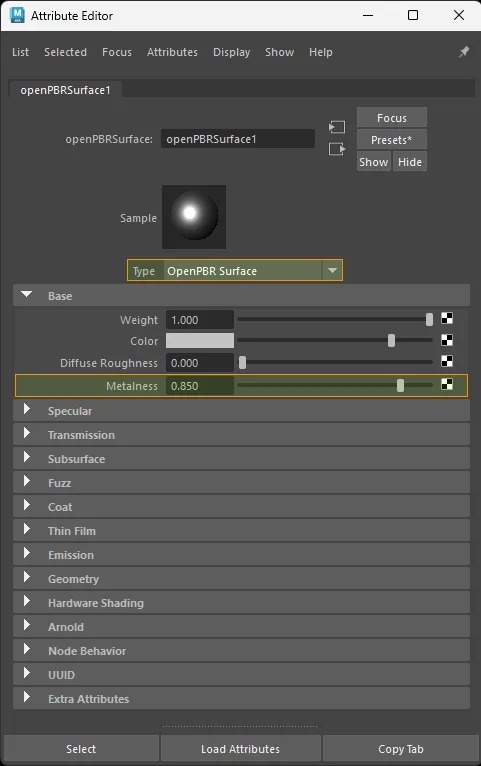Click the pin icon in menu bar
This screenshot has width=481, height=766.
tap(464, 52)
